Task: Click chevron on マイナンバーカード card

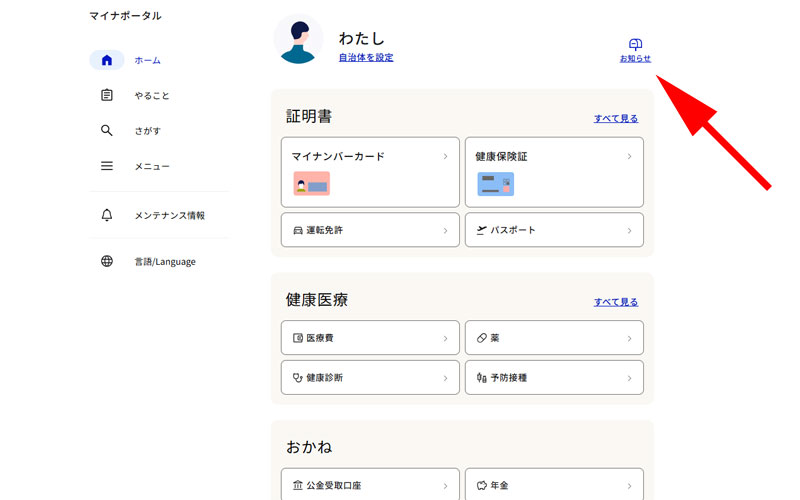Action: (x=445, y=157)
